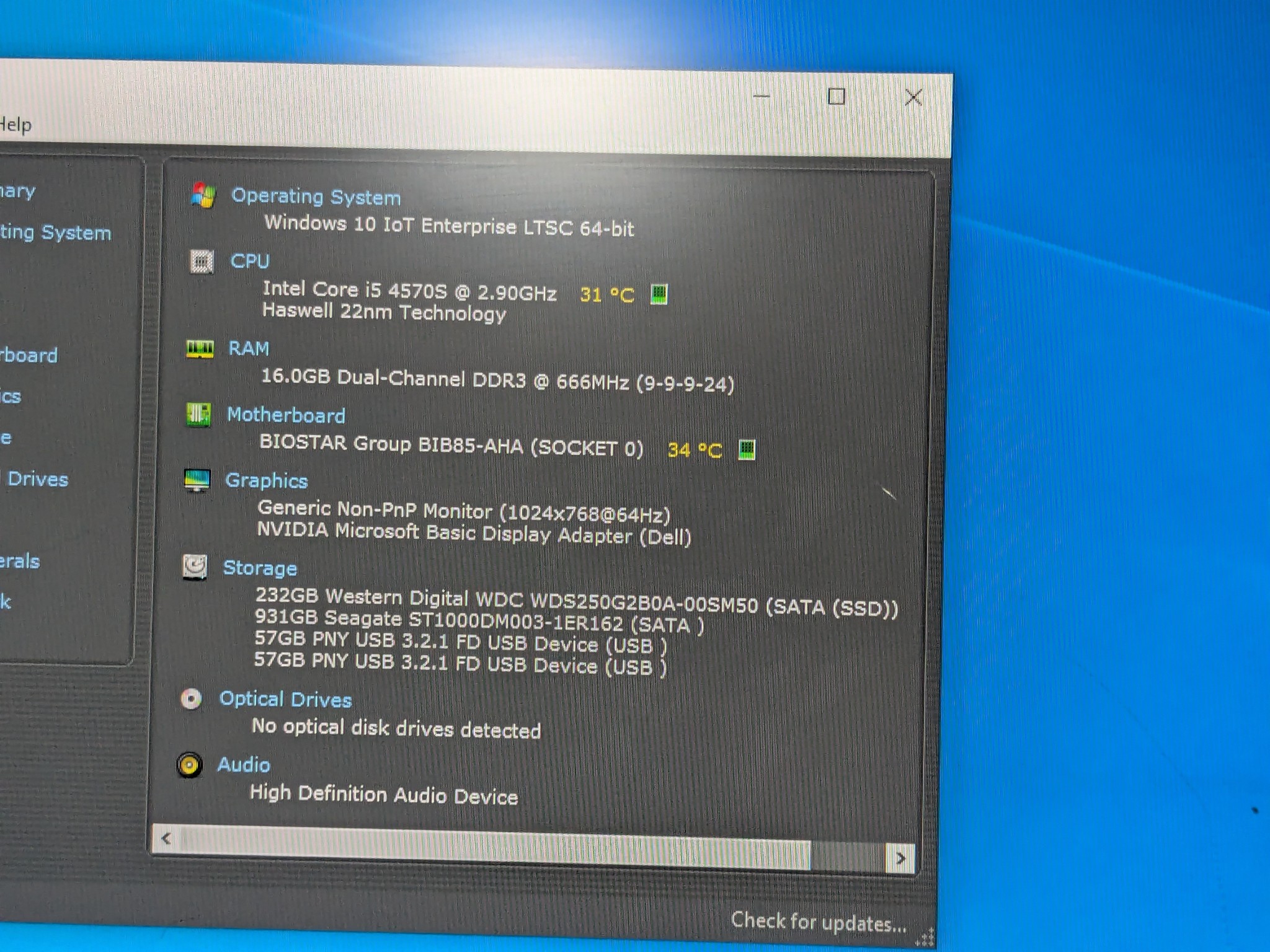Click the Graphics monitor icon
Viewport: 1270px width, 952px height.
pyautogui.click(x=197, y=480)
